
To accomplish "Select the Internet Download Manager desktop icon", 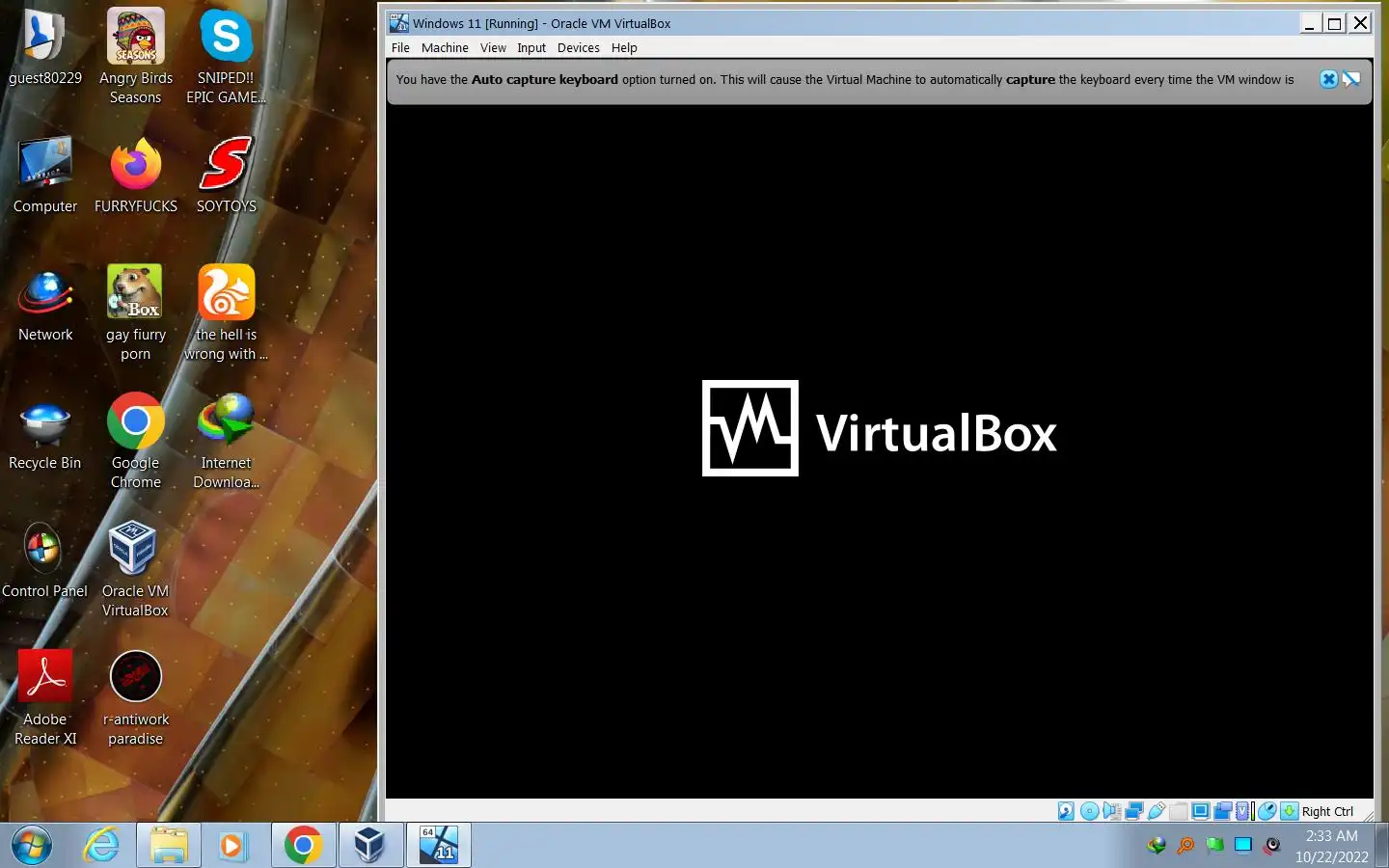I will [x=226, y=441].
